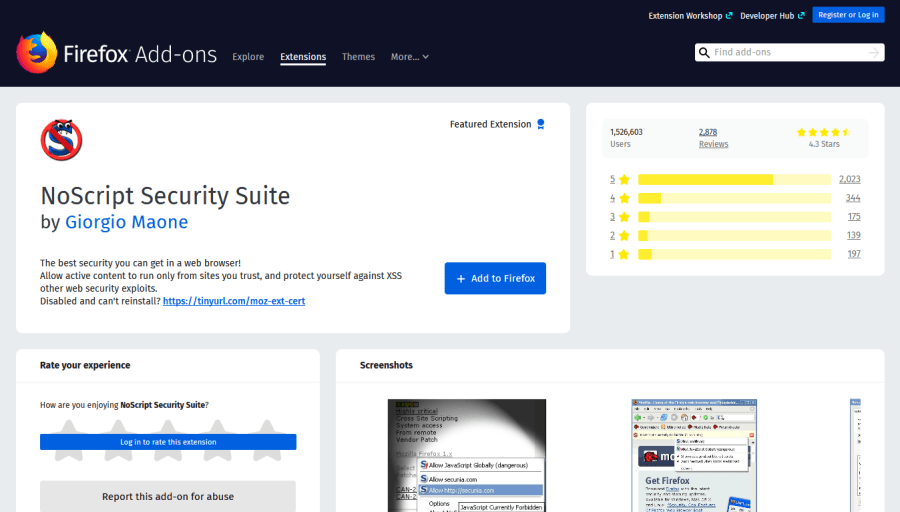Expand the More… dropdown menu

[410, 57]
